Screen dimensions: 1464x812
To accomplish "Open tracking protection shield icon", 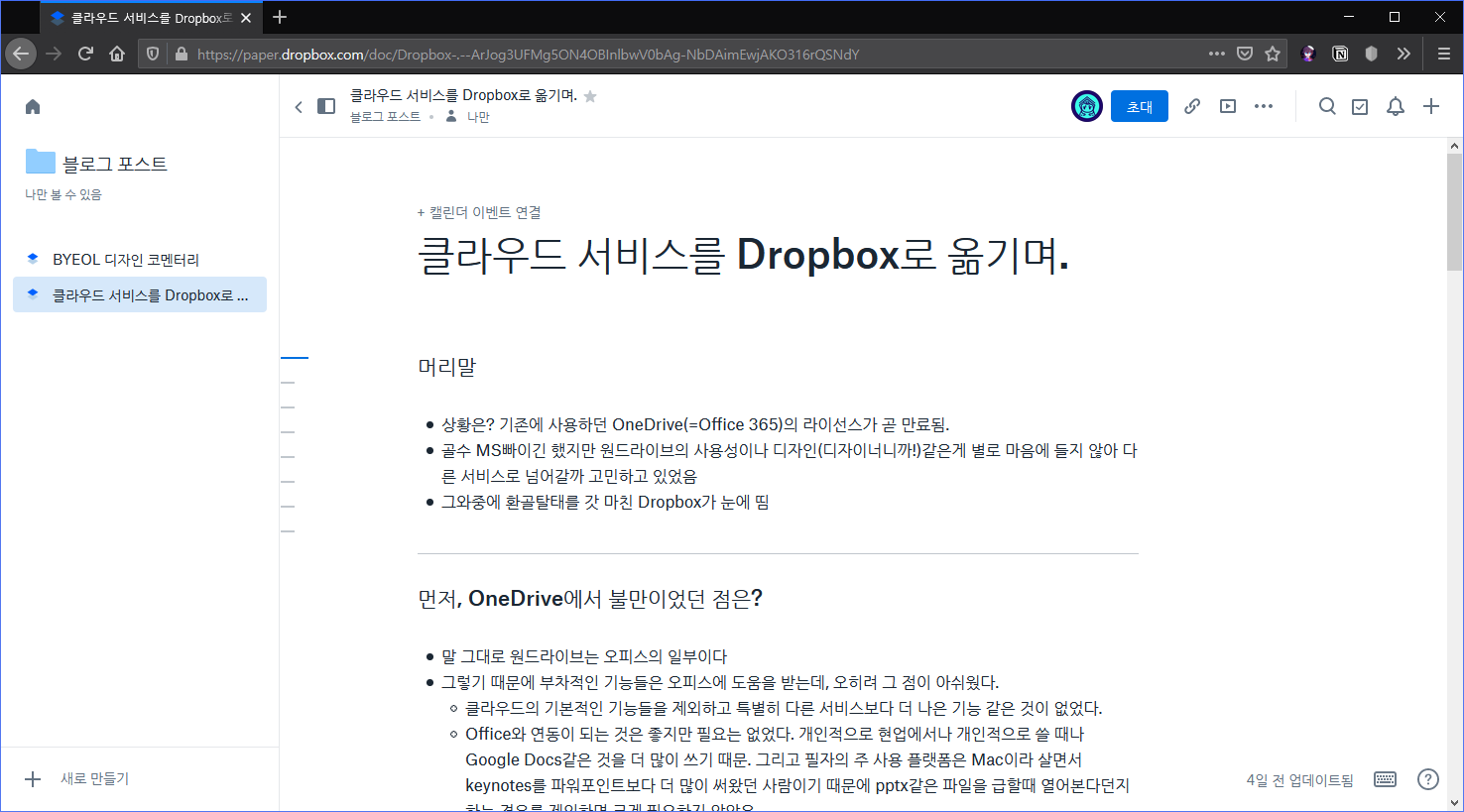I will point(153,54).
